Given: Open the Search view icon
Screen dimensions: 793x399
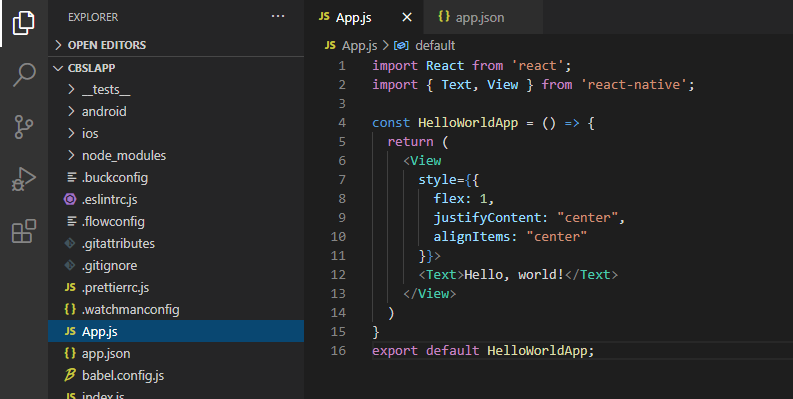Looking at the screenshot, I should point(24,75).
